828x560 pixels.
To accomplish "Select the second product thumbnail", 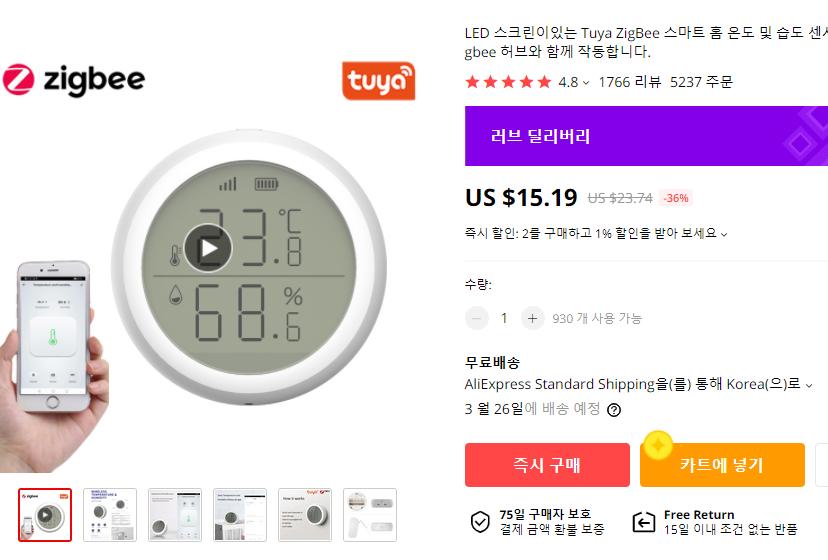I will (x=110, y=515).
